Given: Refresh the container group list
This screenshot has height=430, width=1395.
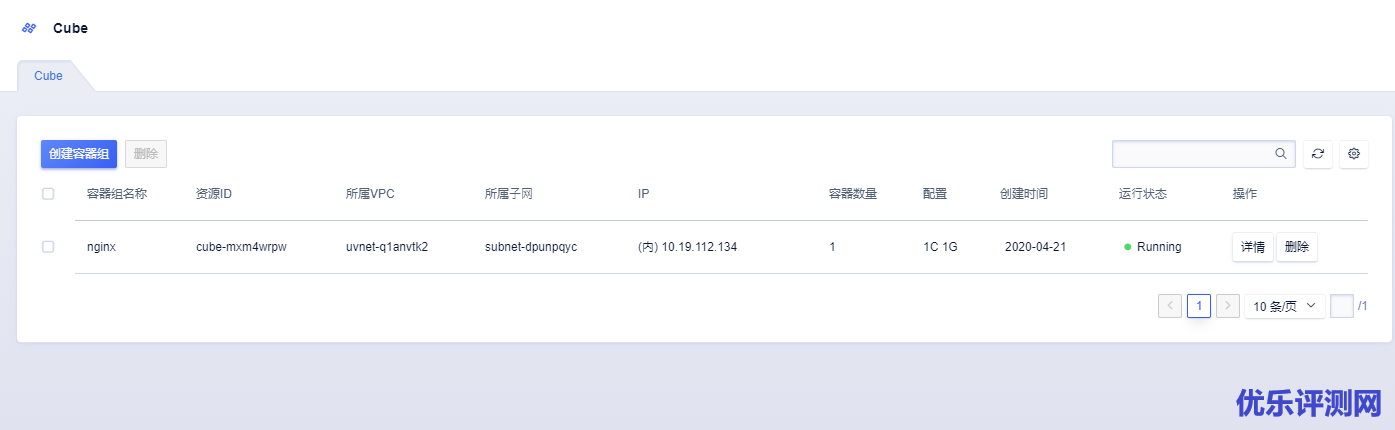Looking at the screenshot, I should [1318, 154].
